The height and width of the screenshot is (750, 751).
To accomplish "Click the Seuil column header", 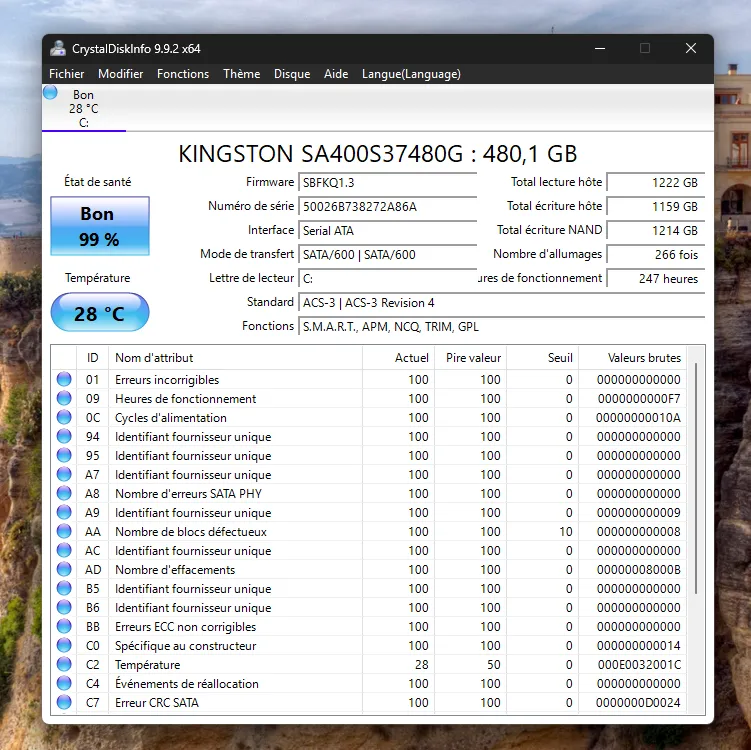I will pyautogui.click(x=543, y=358).
